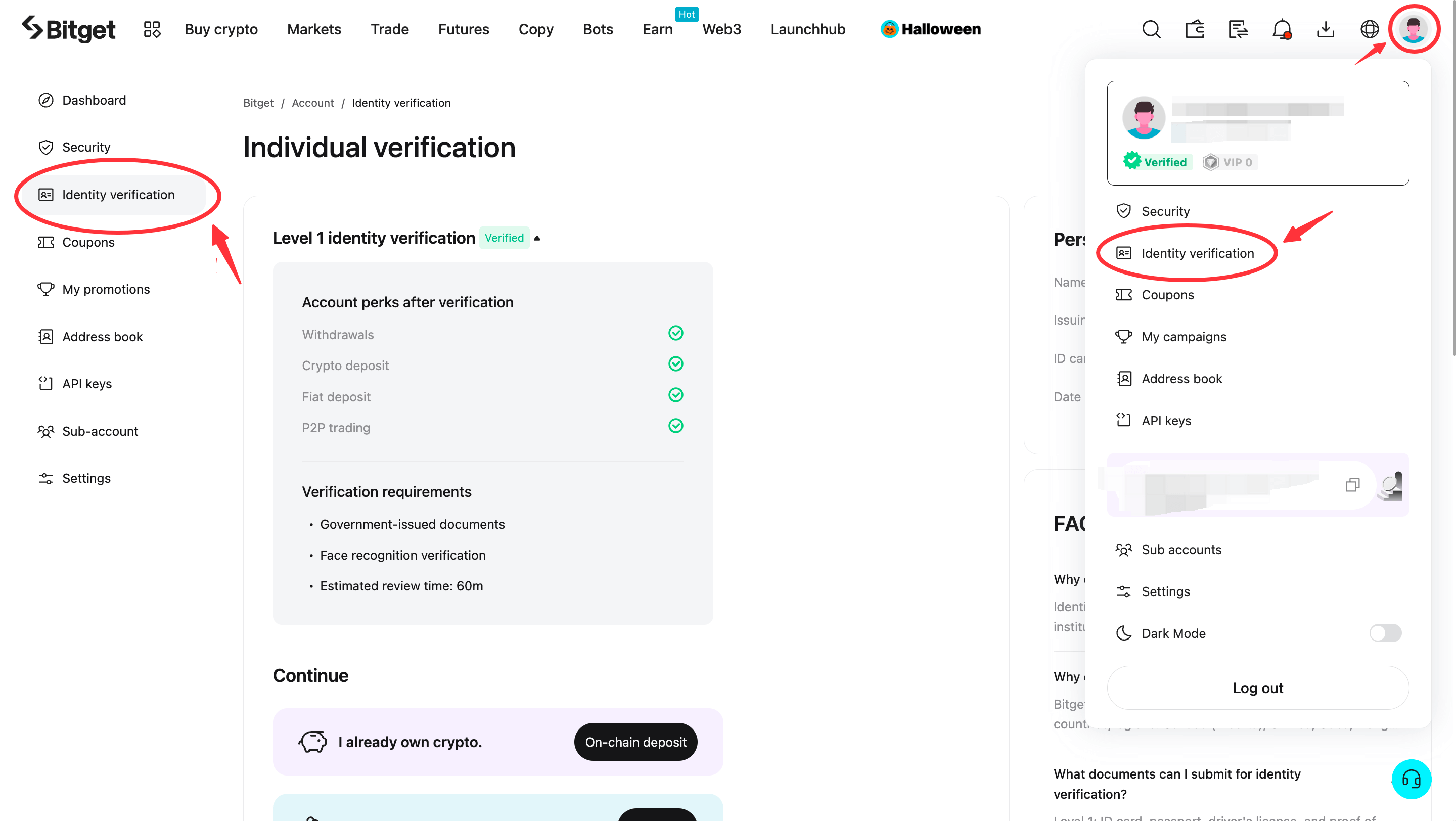
Task: Click the Security shield icon
Action: tap(1125, 211)
